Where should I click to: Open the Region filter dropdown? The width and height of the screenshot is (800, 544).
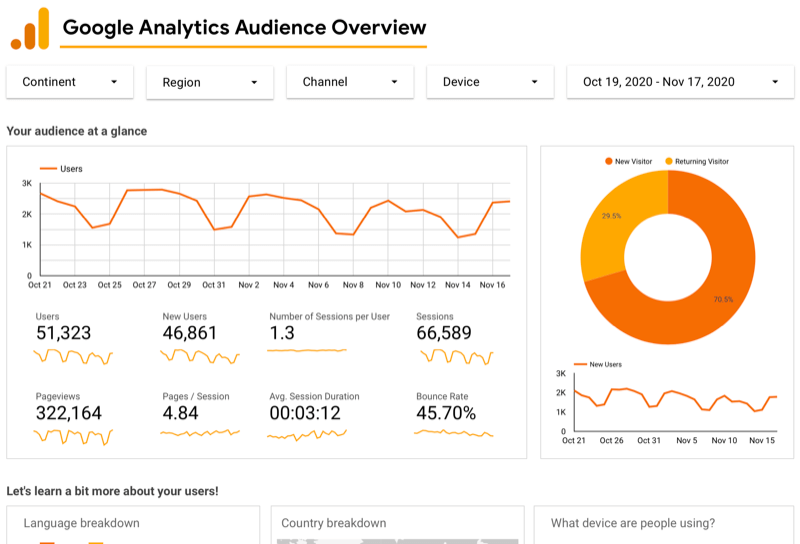tap(210, 82)
